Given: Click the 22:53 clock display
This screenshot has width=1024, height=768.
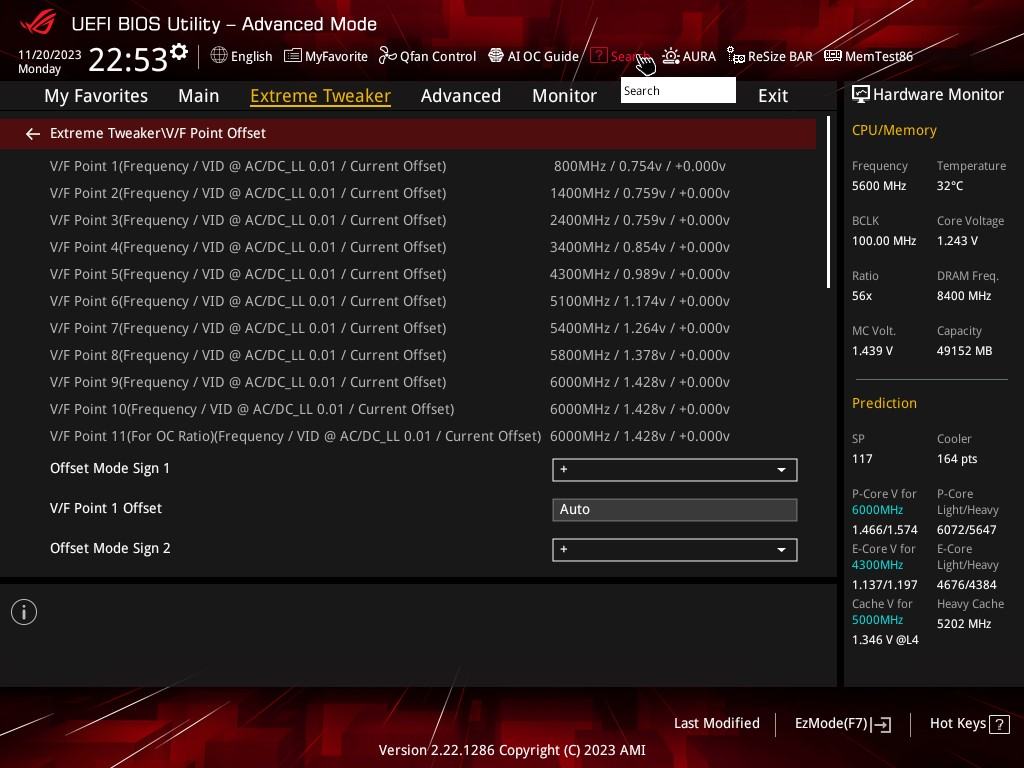Looking at the screenshot, I should (128, 59).
